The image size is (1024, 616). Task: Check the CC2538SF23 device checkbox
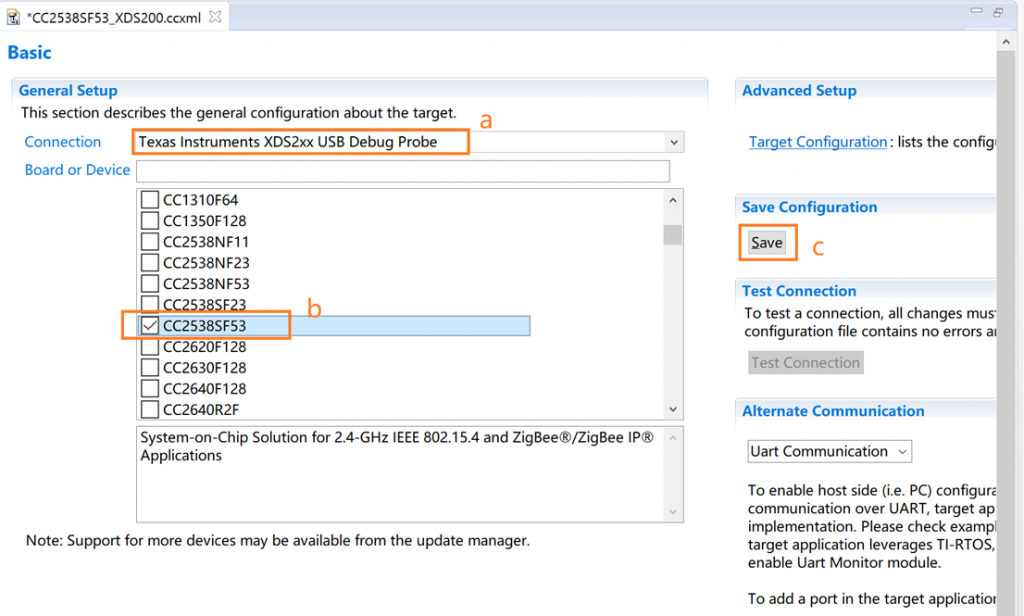coord(150,304)
